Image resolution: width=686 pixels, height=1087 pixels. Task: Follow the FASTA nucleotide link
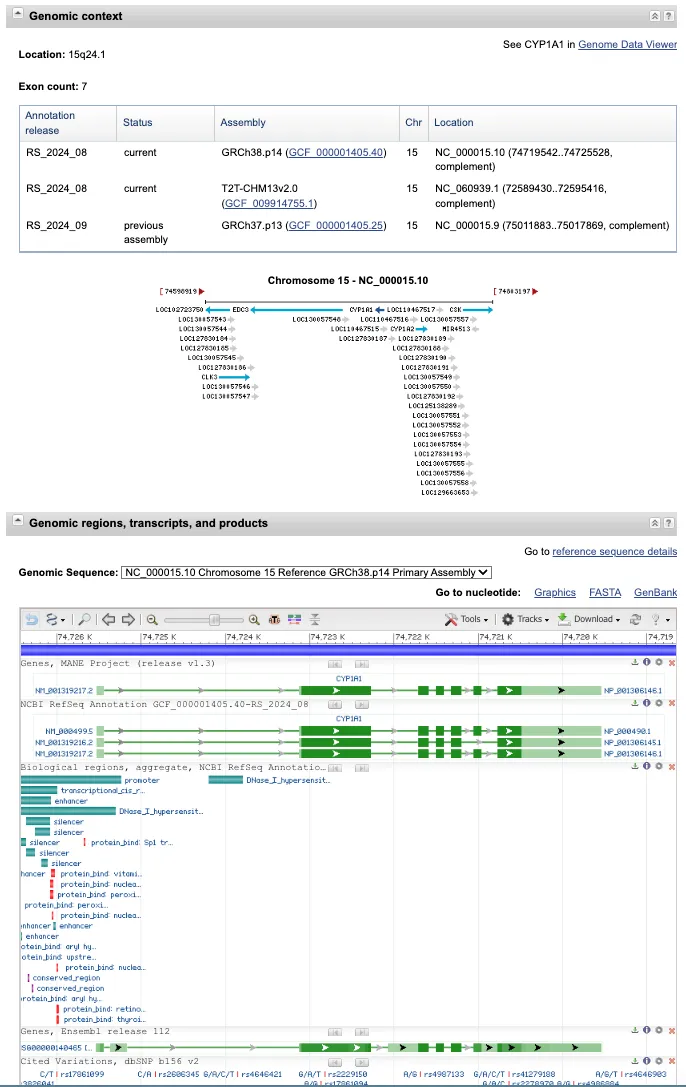[604, 593]
